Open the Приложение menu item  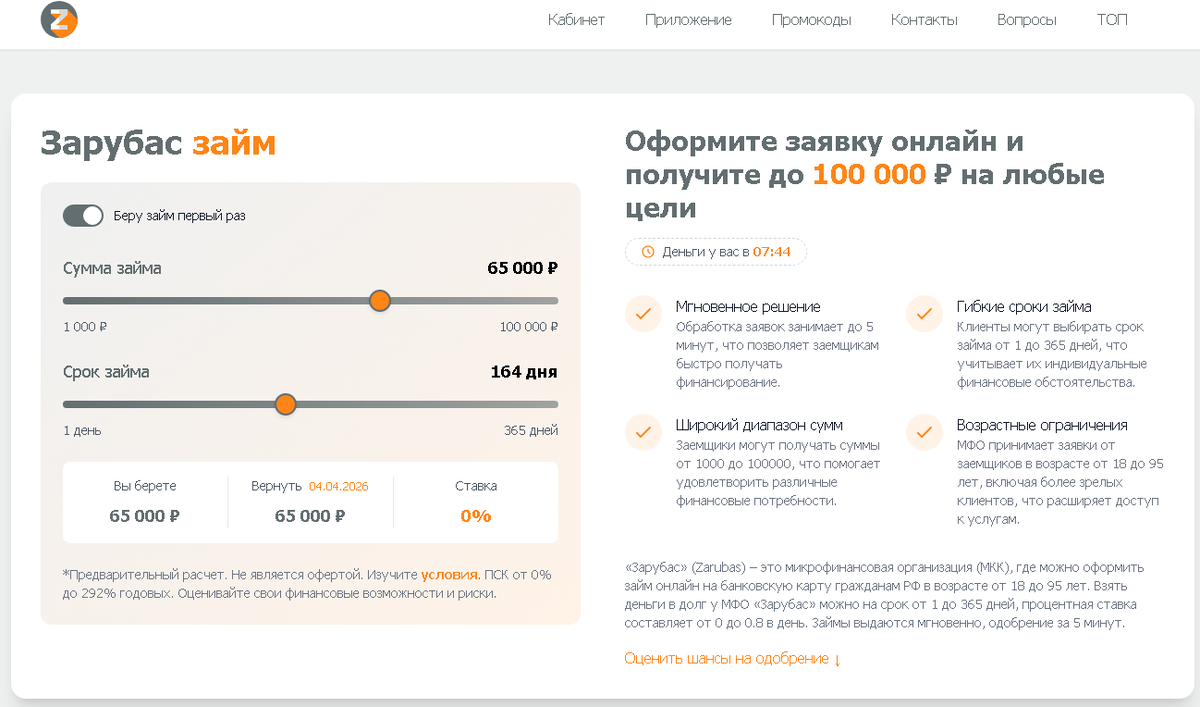(688, 20)
